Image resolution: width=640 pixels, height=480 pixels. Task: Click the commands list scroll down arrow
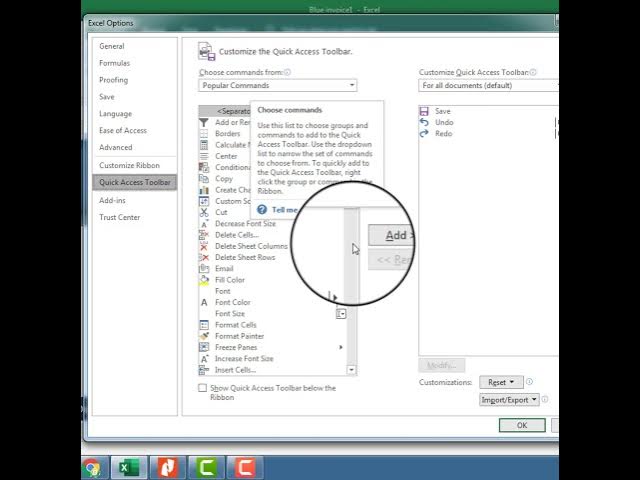pyautogui.click(x=351, y=370)
